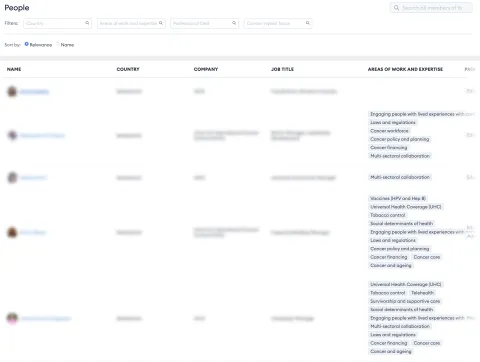The image size is (480, 362).
Task: Click Cancer policy and planning tag below Cancer workforce
Action: pos(400,139)
